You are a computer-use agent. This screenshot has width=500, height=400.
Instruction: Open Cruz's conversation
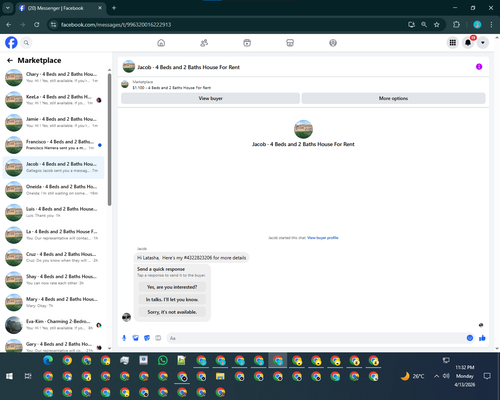click(53, 257)
